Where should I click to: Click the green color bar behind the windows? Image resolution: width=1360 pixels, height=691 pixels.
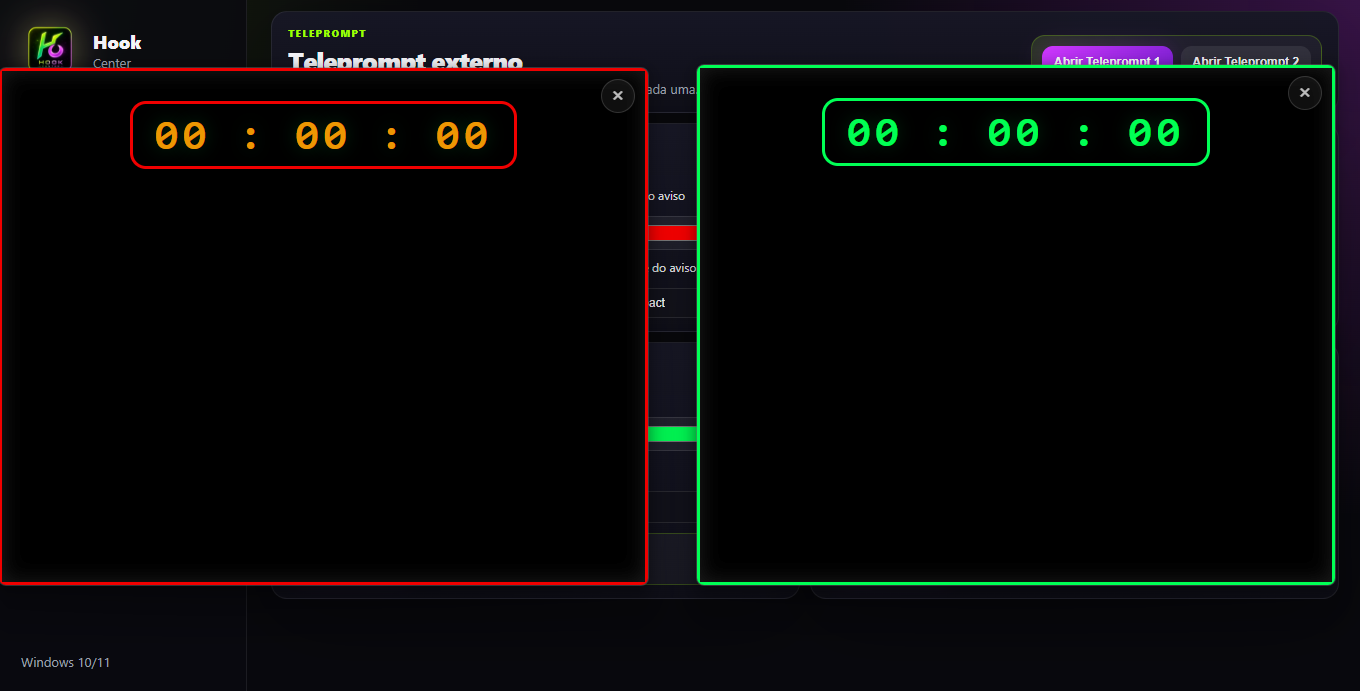672,434
